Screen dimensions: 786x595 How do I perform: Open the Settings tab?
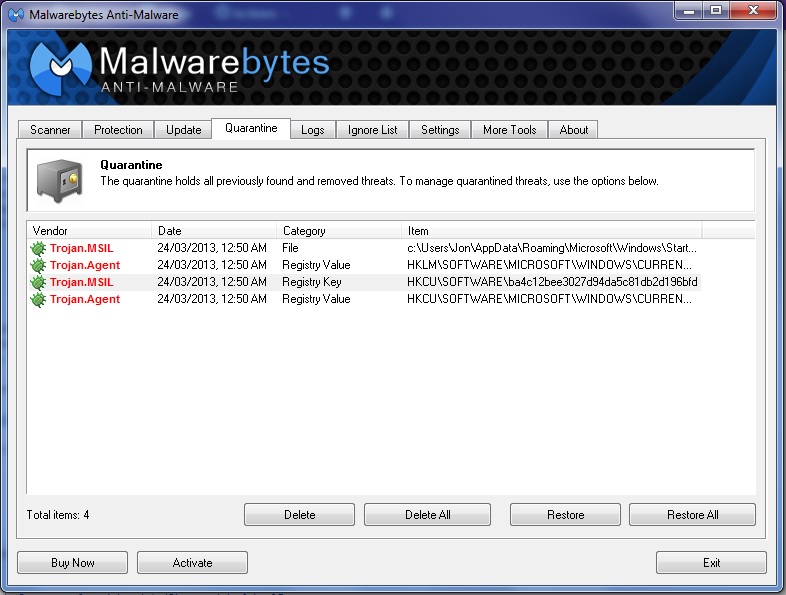click(440, 130)
